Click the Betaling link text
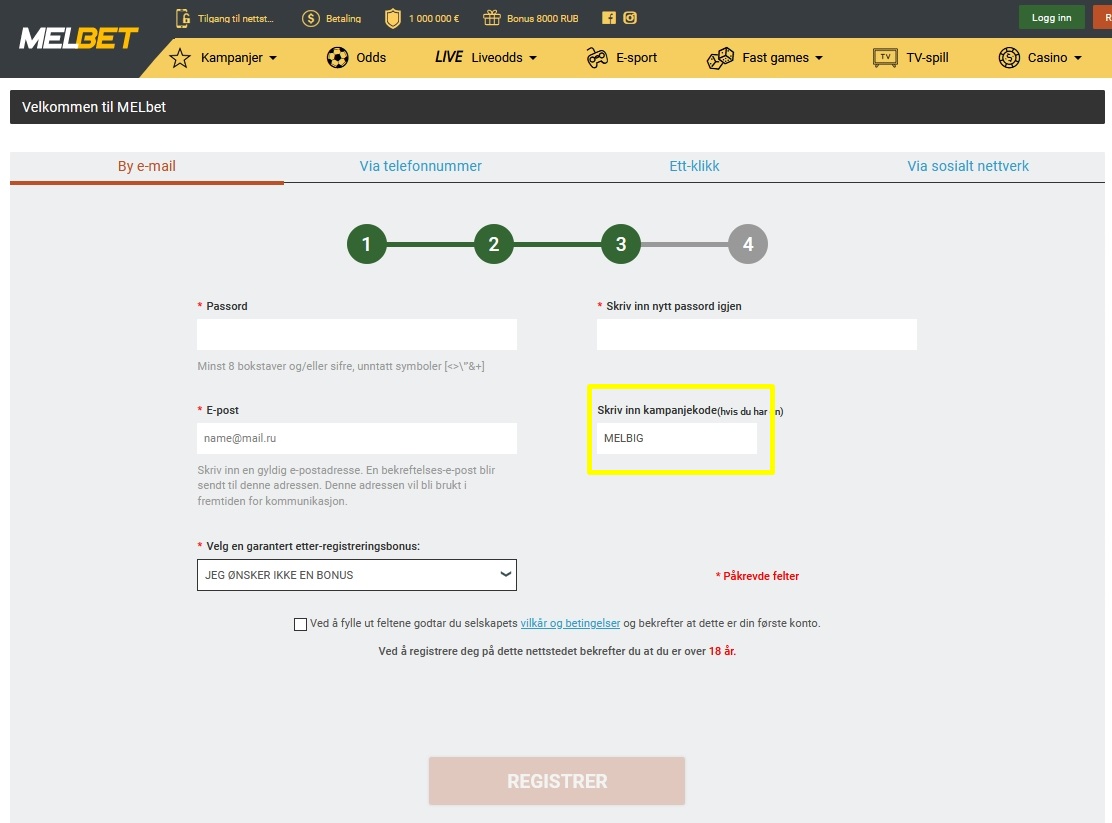 click(x=343, y=18)
